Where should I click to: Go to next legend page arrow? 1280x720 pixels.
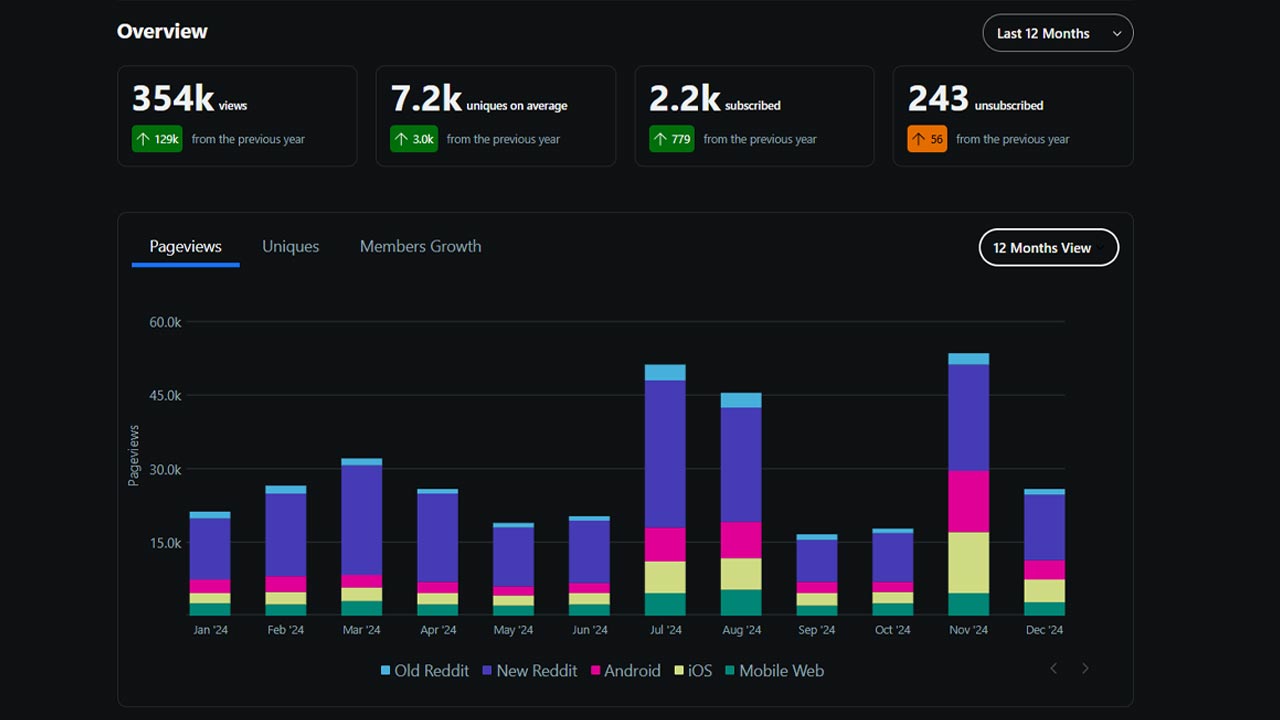pyautogui.click(x=1085, y=668)
